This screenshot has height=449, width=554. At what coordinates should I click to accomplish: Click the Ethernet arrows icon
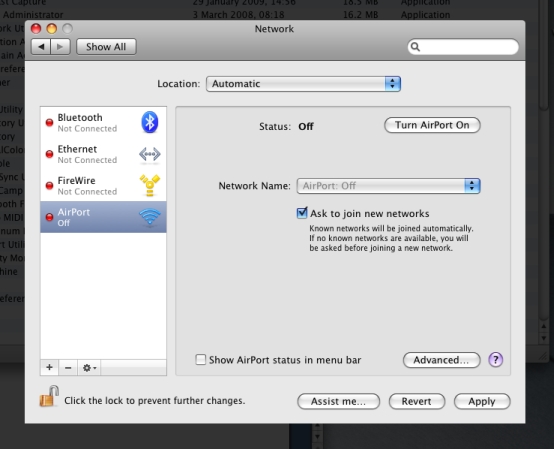[150, 154]
